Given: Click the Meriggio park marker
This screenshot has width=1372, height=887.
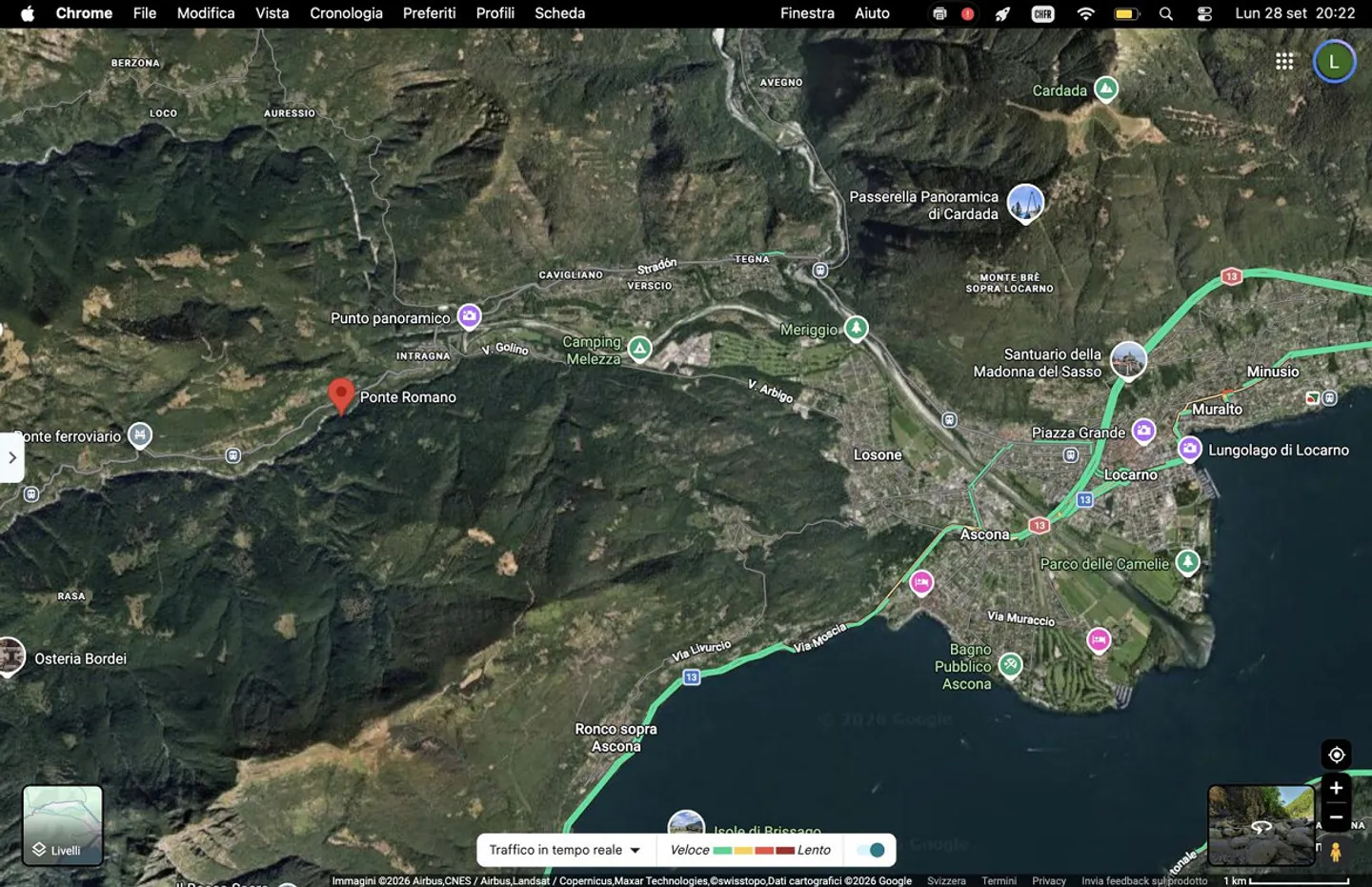Looking at the screenshot, I should (857, 328).
